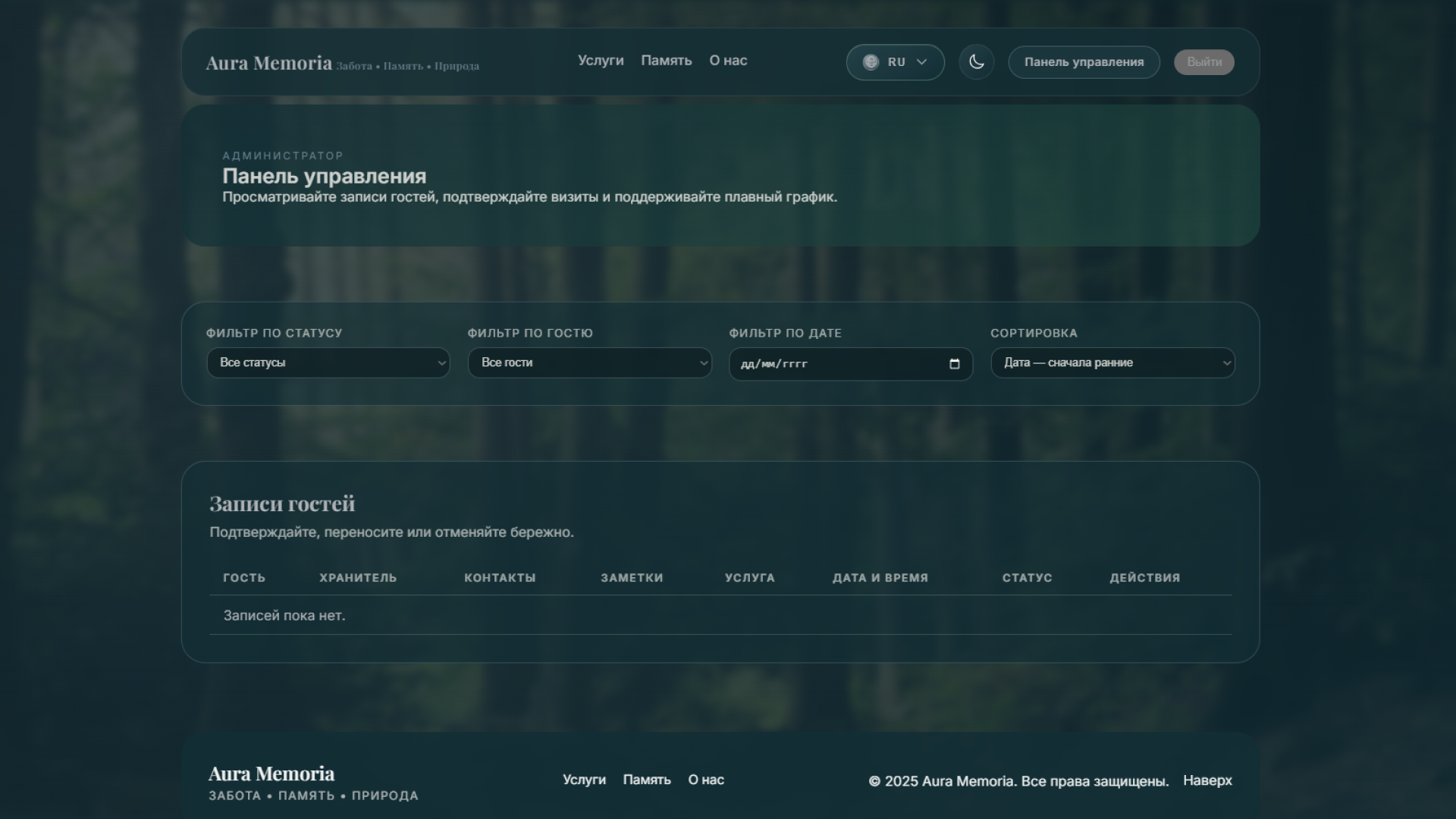The height and width of the screenshot is (819, 1456).
Task: Click the 'Панель управления' button
Action: click(1084, 62)
